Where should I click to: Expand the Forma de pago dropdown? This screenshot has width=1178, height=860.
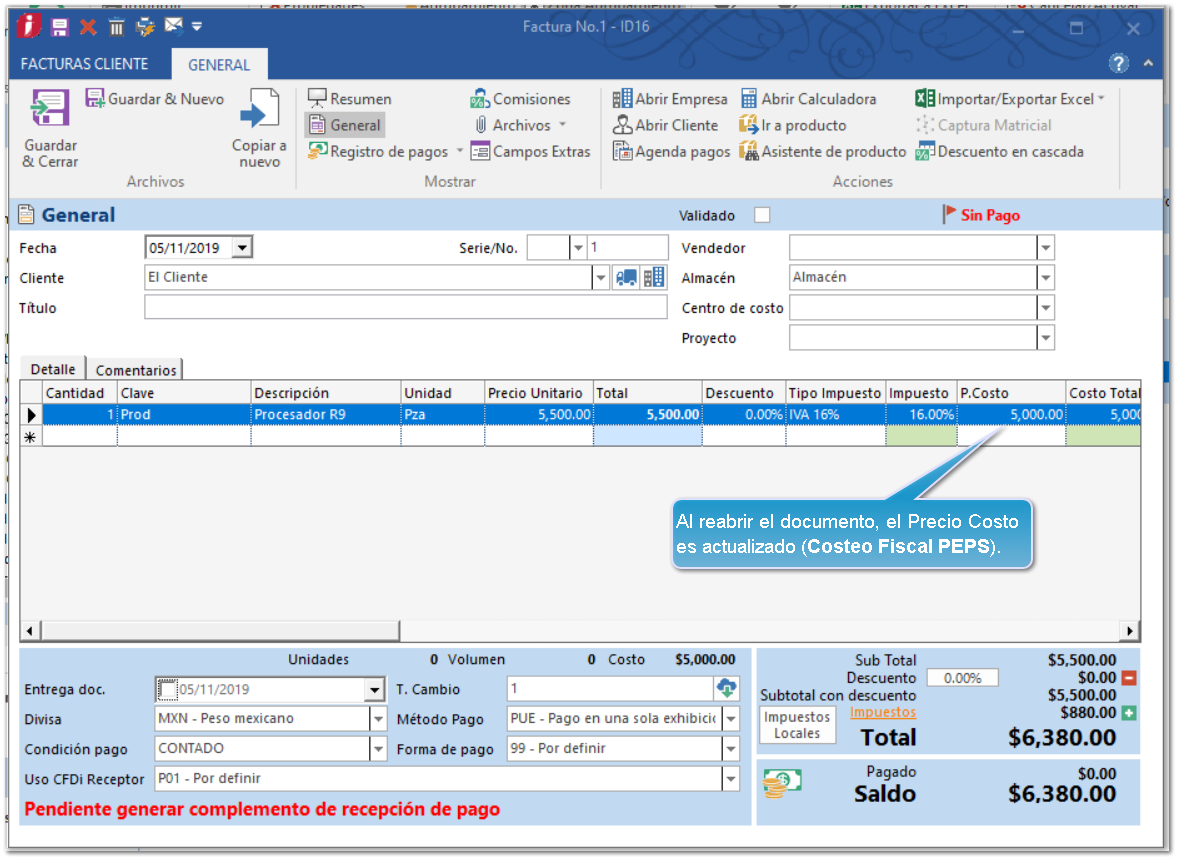(x=731, y=749)
